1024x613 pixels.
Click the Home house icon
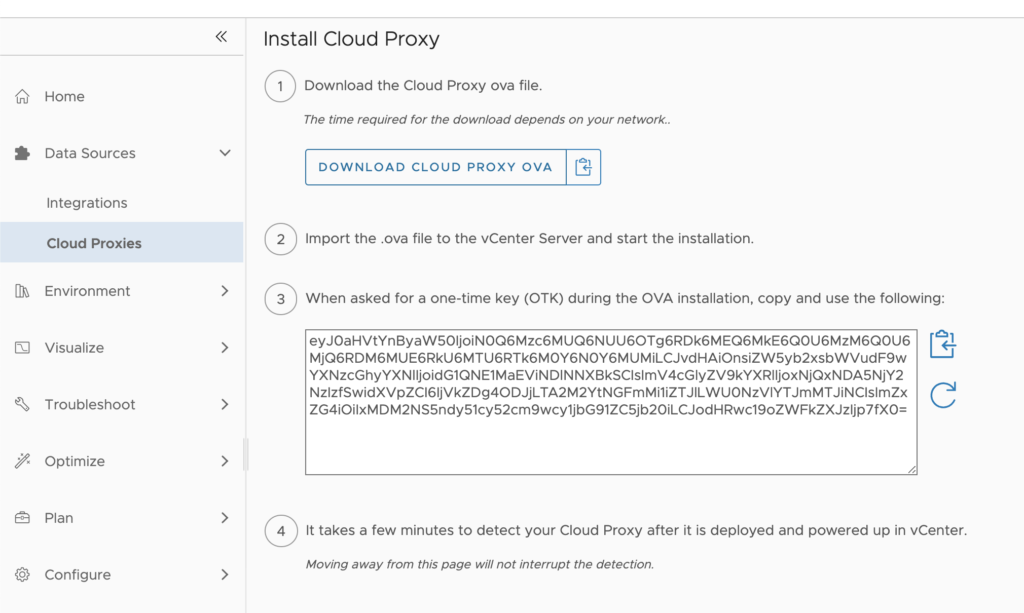(22, 97)
